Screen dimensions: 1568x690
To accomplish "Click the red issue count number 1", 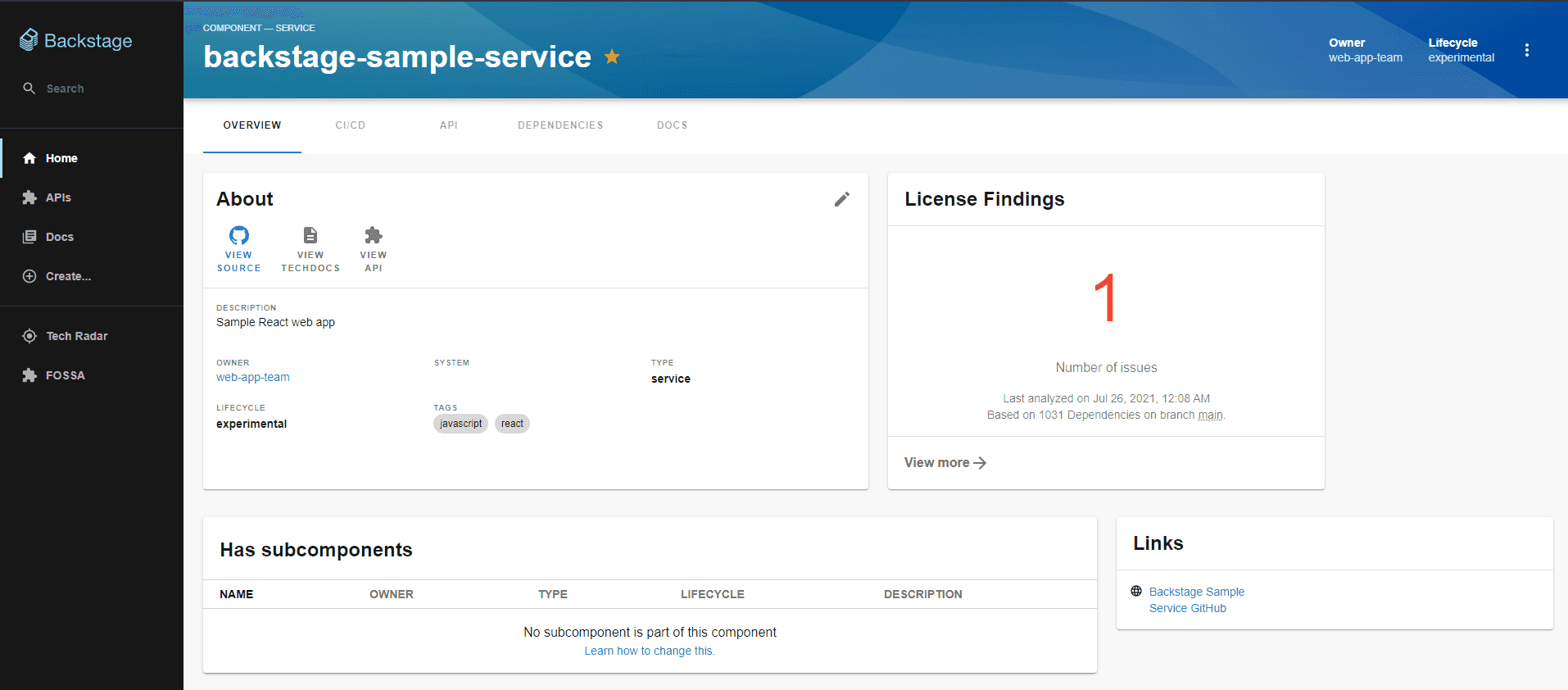I will 1105,297.
